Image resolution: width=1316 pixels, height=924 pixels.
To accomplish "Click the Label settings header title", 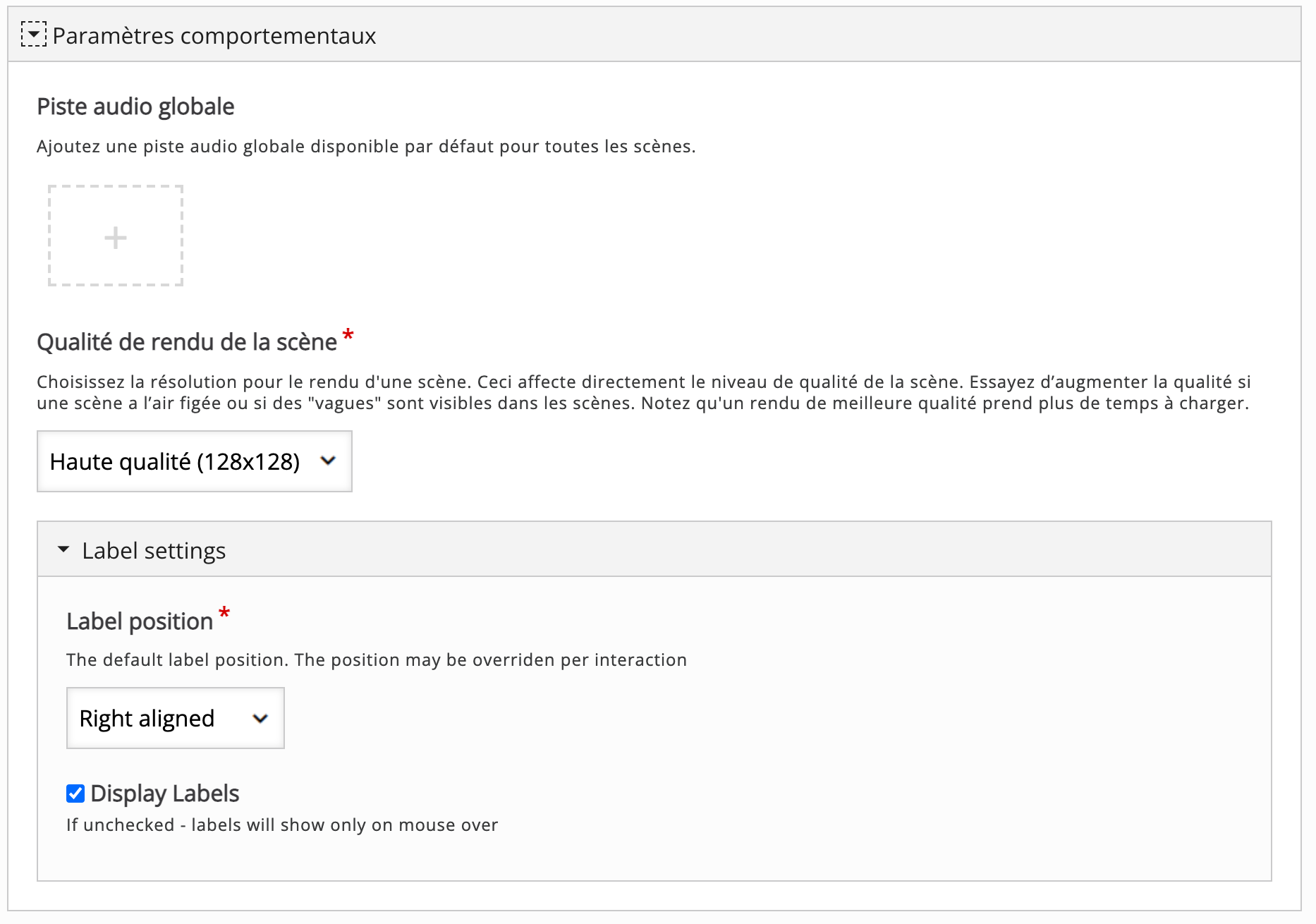I will (x=154, y=551).
